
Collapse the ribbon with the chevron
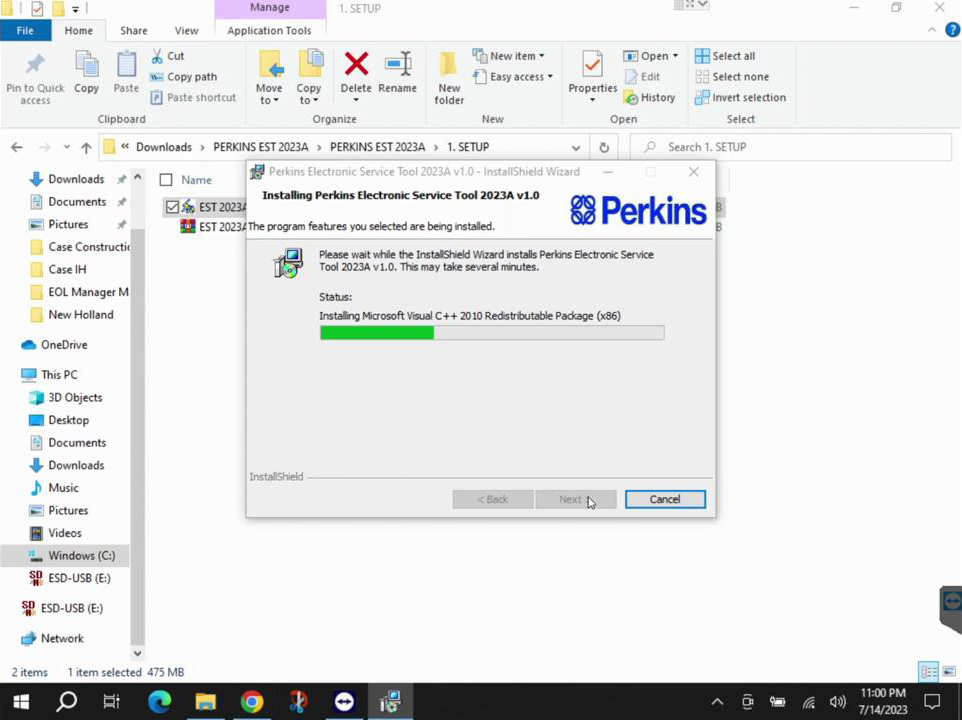(x=932, y=30)
